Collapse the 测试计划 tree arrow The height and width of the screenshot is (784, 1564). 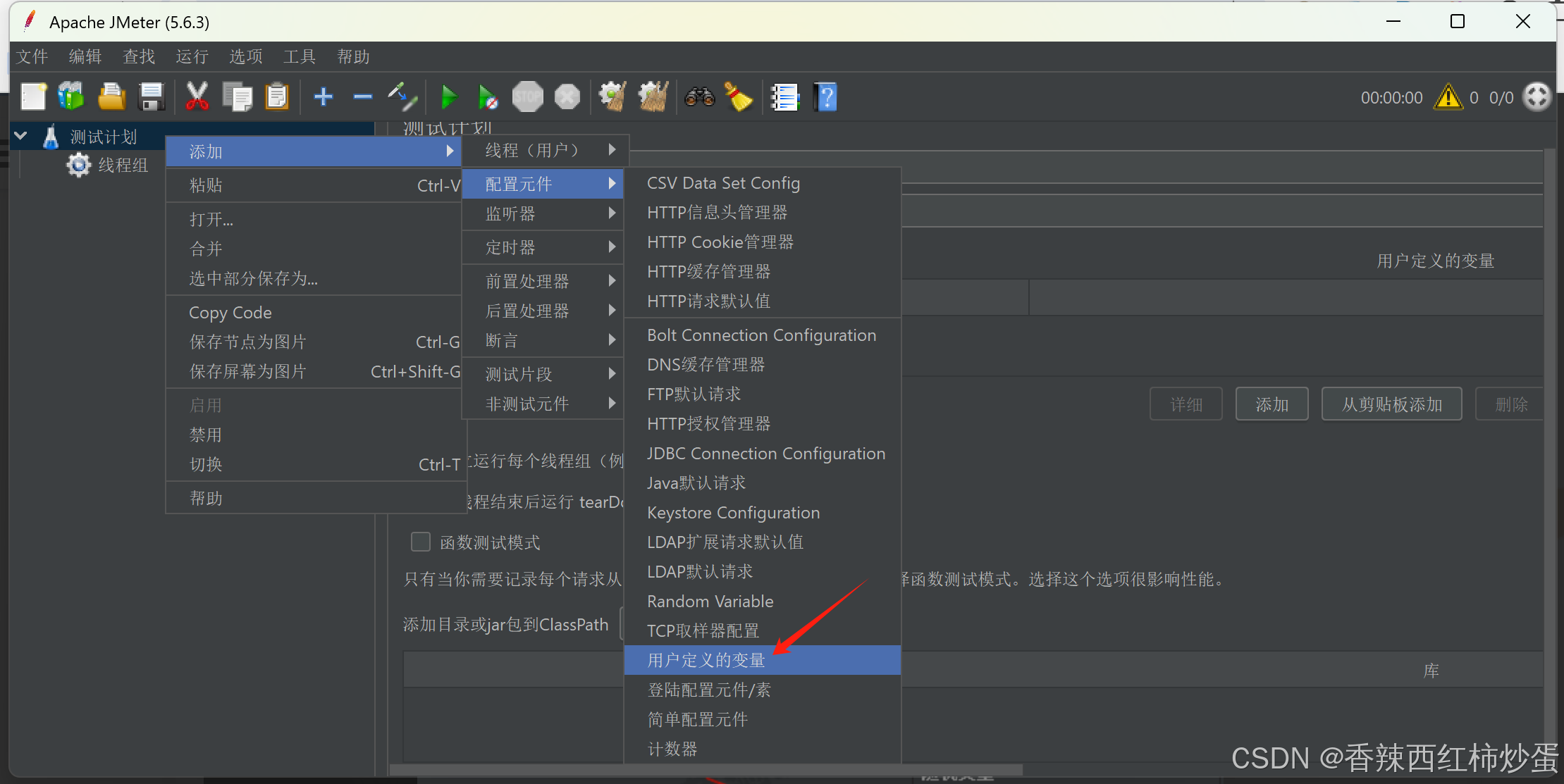(20, 136)
